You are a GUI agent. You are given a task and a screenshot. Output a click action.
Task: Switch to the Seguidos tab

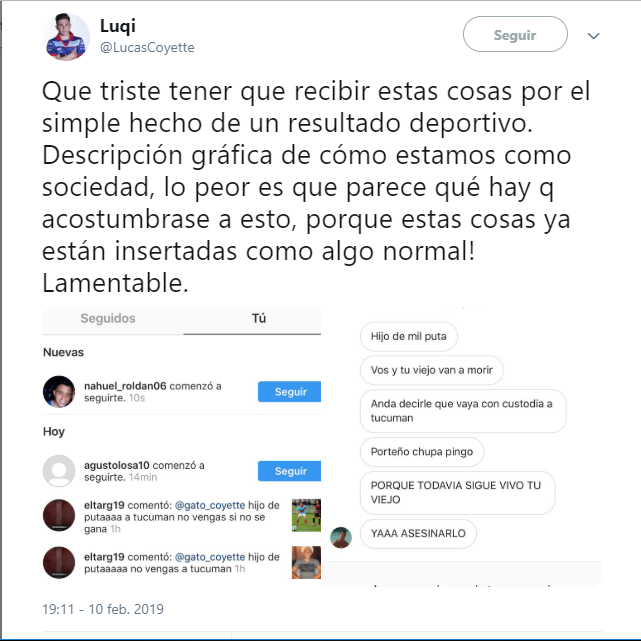coord(108,318)
